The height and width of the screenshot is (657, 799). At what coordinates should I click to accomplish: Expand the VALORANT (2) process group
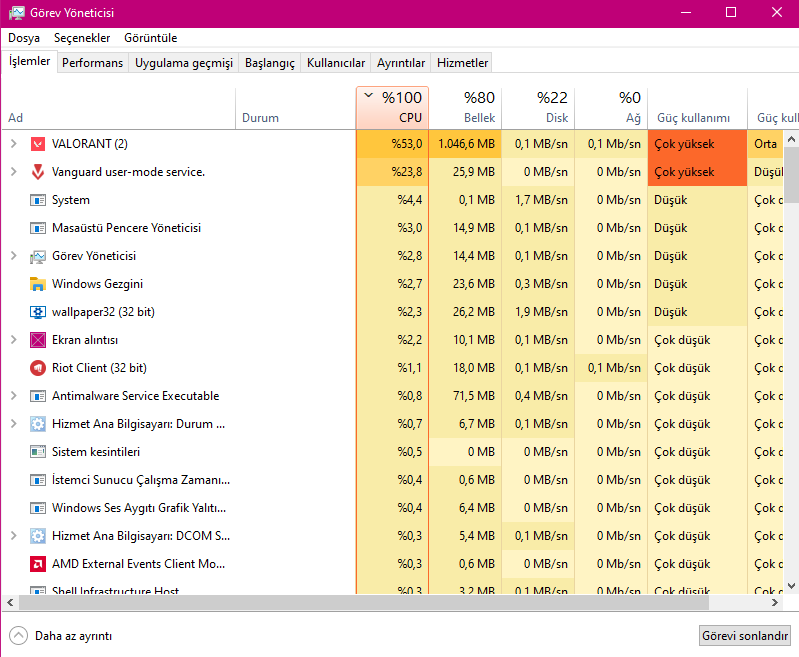[x=14, y=144]
